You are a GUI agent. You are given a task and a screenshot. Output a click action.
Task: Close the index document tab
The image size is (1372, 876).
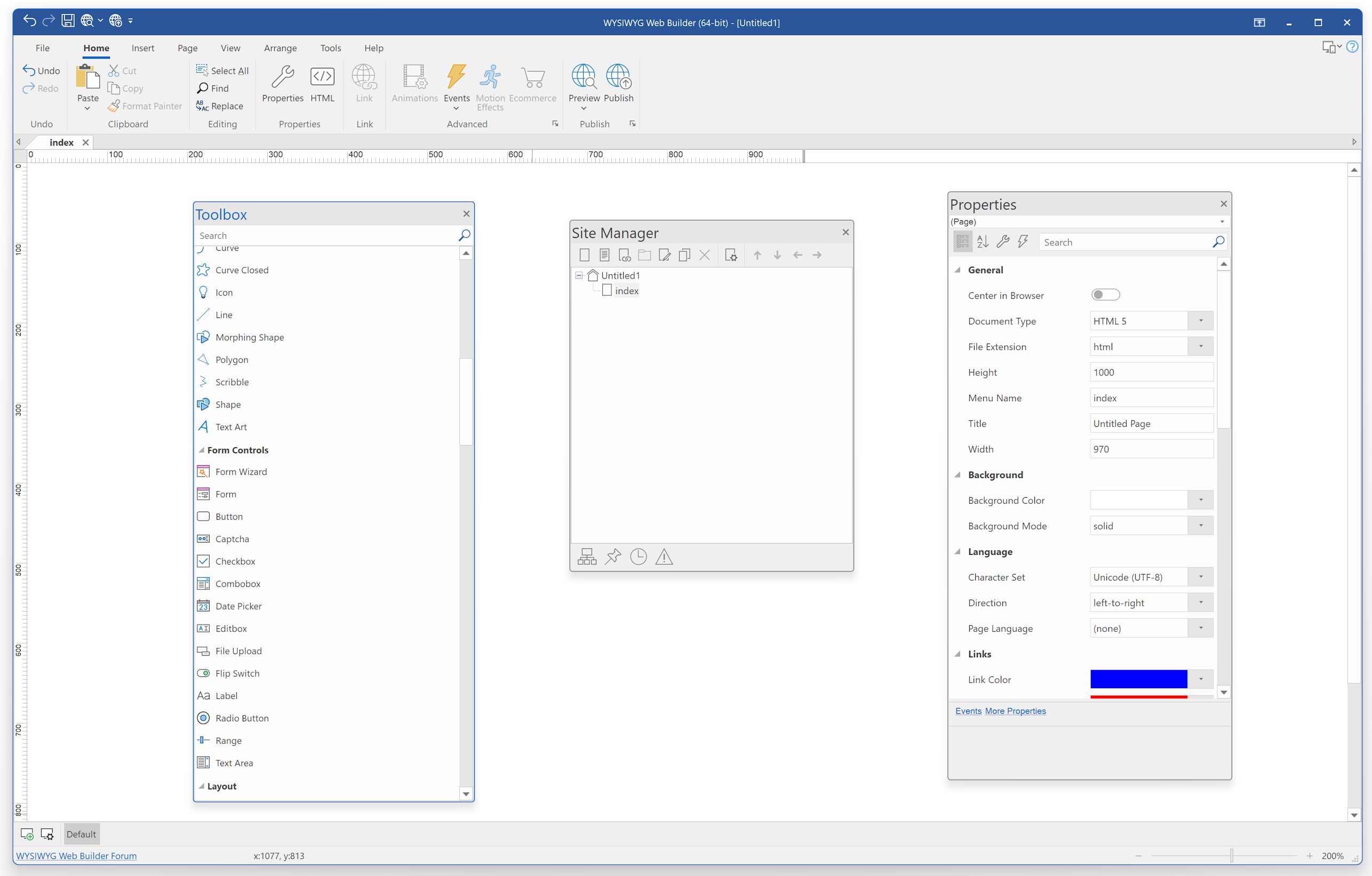(x=85, y=142)
